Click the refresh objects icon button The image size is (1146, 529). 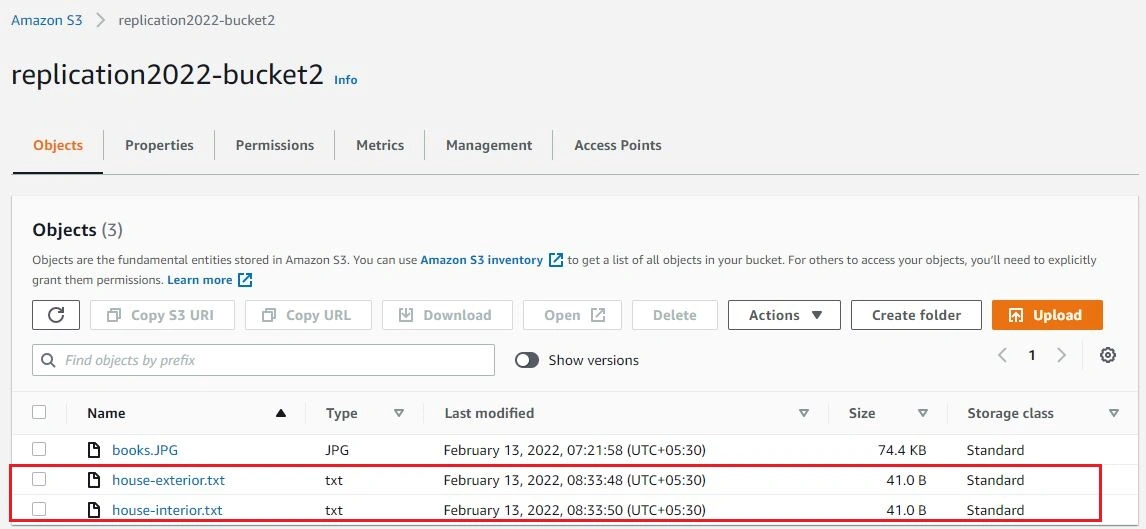pyautogui.click(x=56, y=315)
